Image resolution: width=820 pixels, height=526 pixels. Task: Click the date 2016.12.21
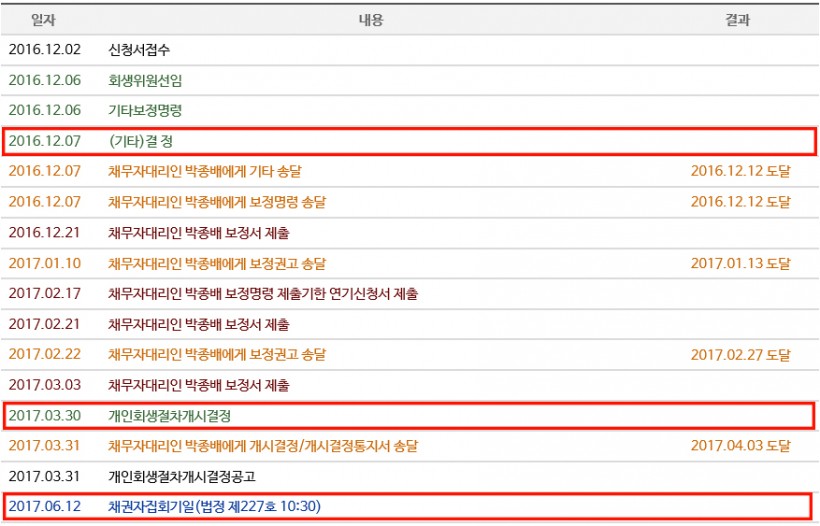point(45,233)
